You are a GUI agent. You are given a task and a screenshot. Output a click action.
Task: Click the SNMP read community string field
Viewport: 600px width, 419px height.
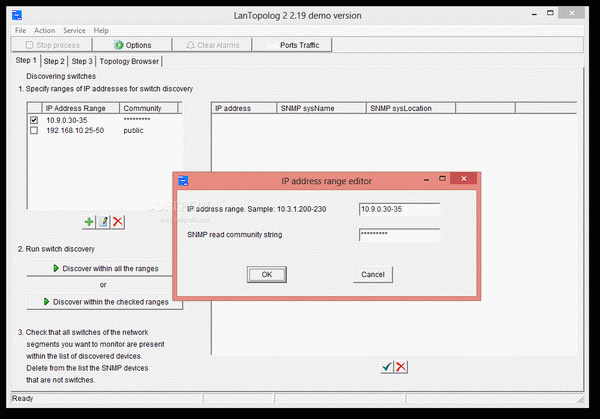399,235
